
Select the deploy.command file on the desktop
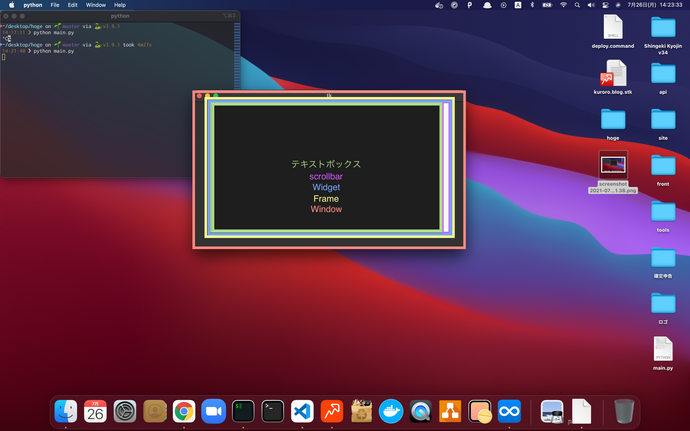point(613,27)
